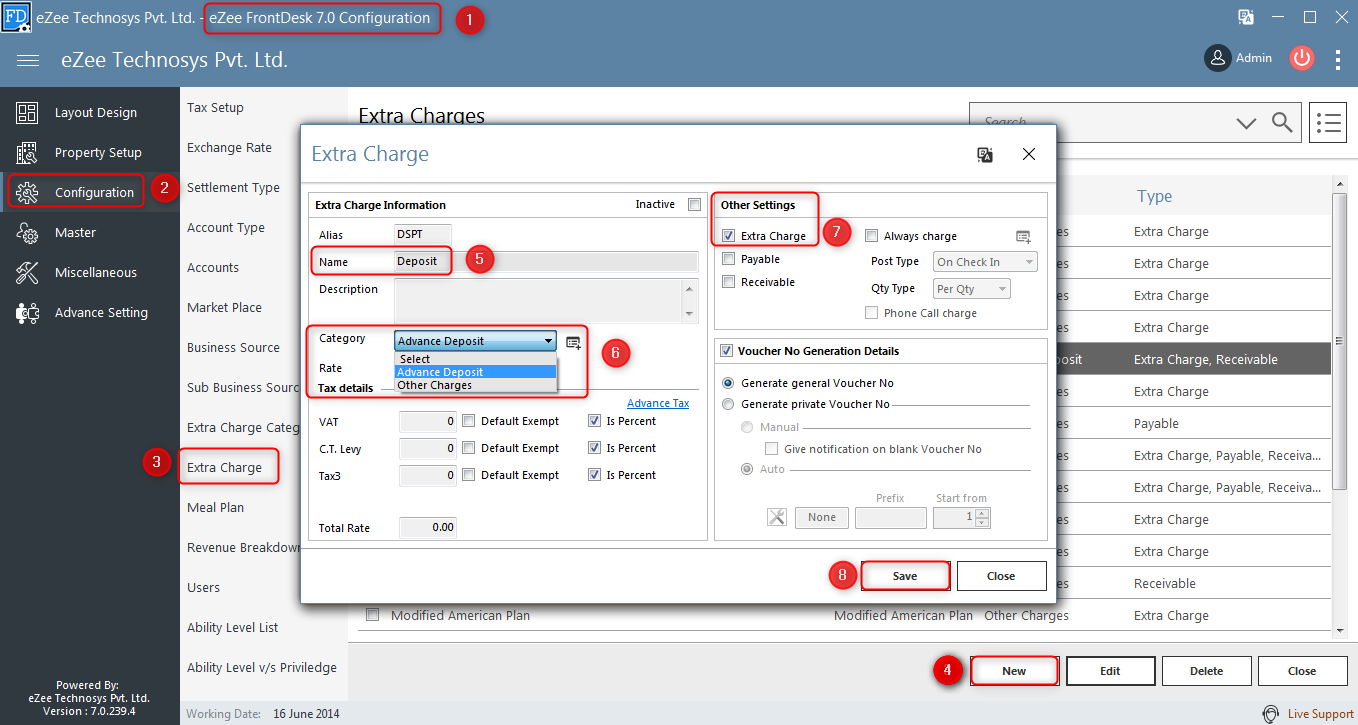The height and width of the screenshot is (725, 1358).
Task: Increase the Start from stepper value
Action: tap(983, 513)
